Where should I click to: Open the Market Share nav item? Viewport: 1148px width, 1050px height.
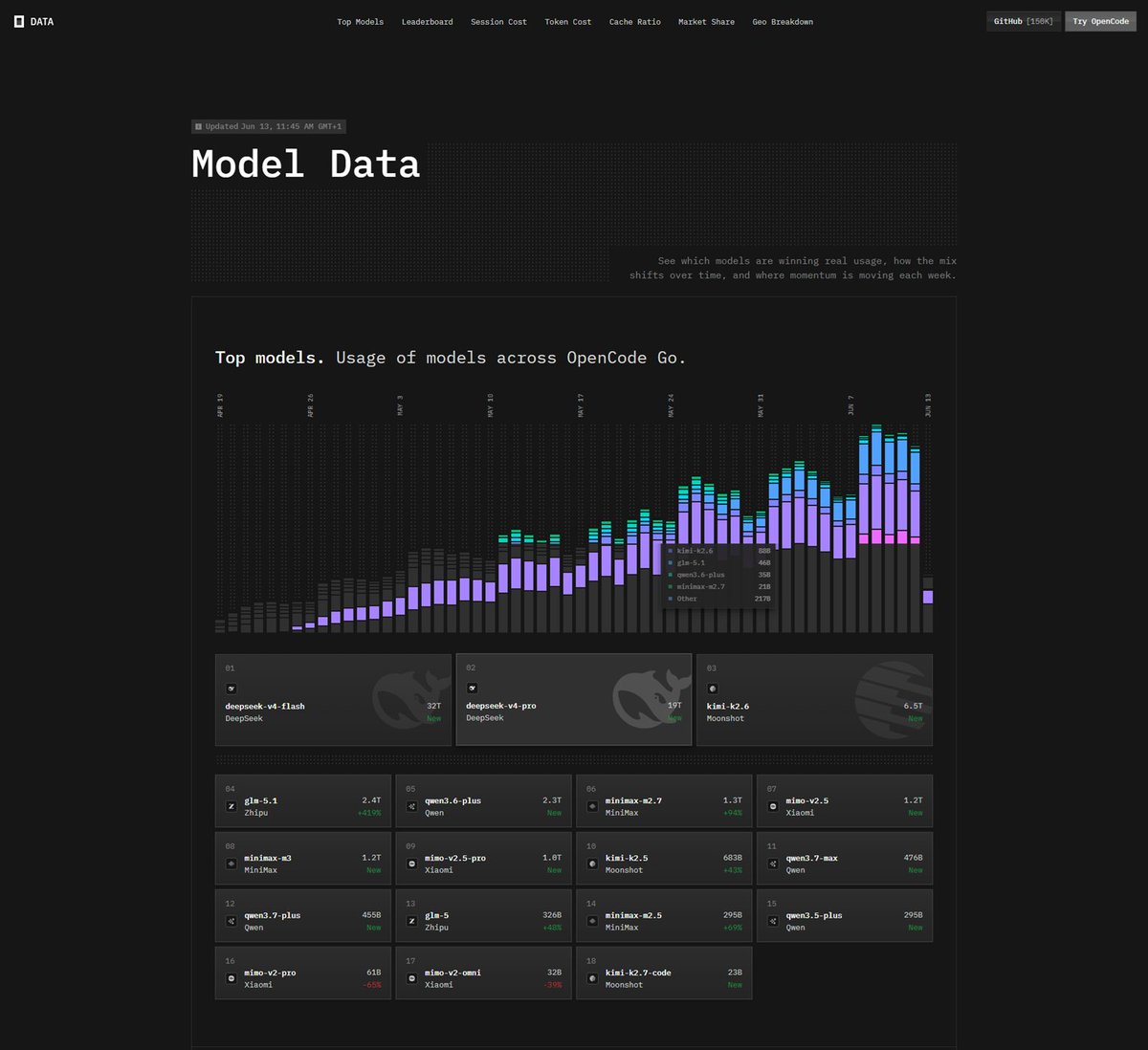[706, 22]
